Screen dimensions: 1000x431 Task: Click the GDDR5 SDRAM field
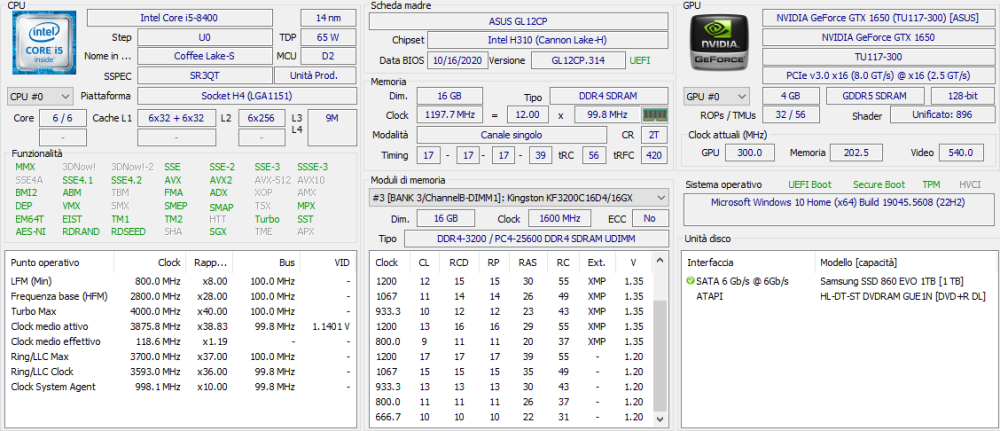[875, 96]
